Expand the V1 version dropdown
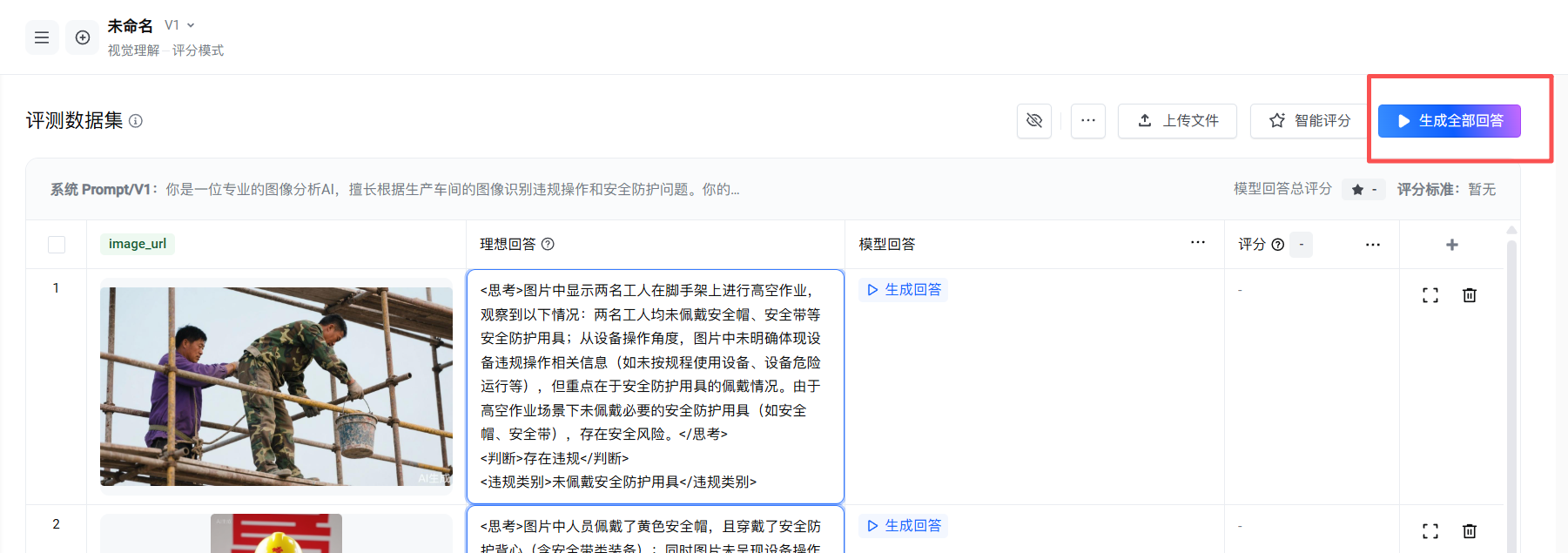The width and height of the screenshot is (1568, 553). click(180, 25)
